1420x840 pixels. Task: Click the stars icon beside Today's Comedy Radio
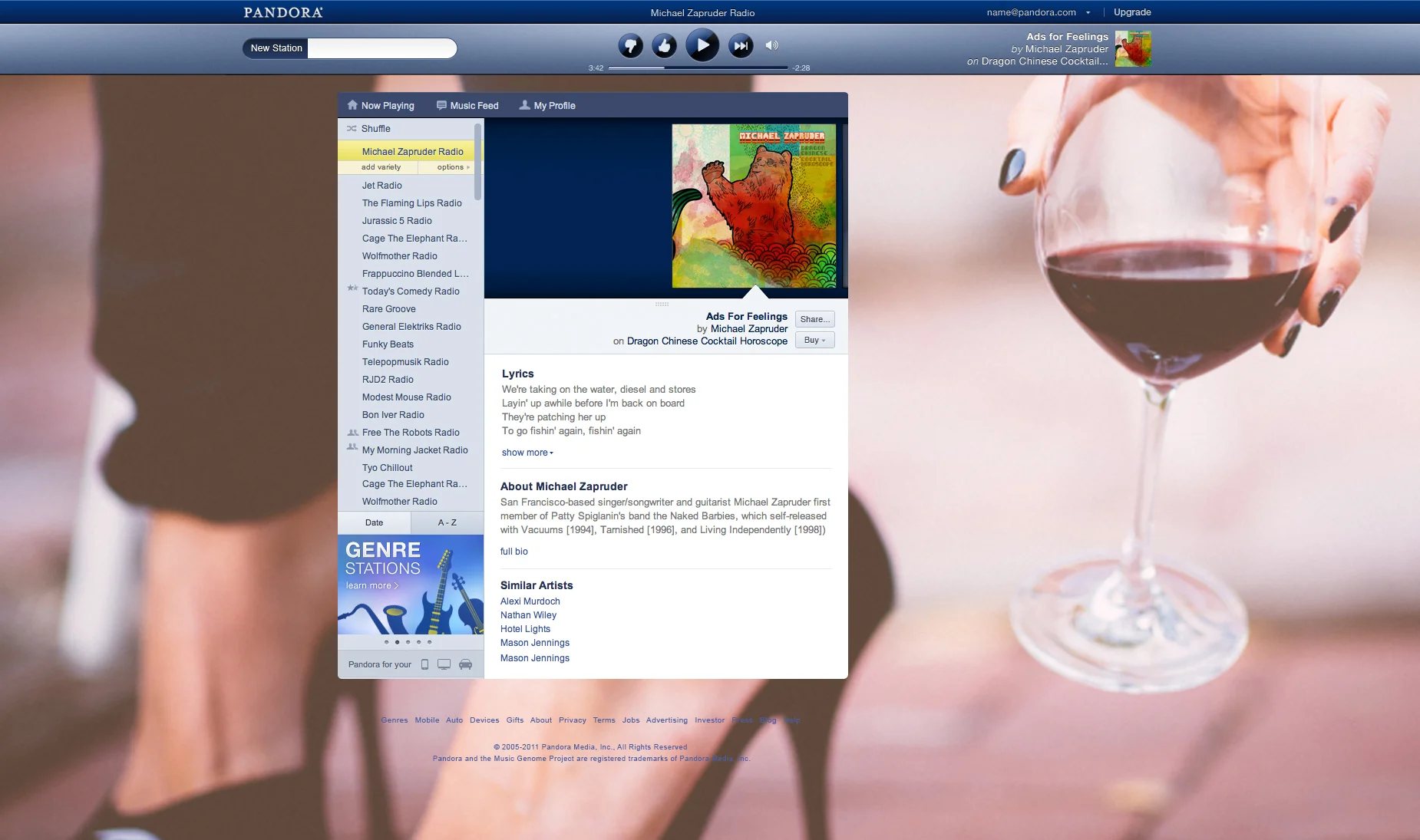[352, 288]
